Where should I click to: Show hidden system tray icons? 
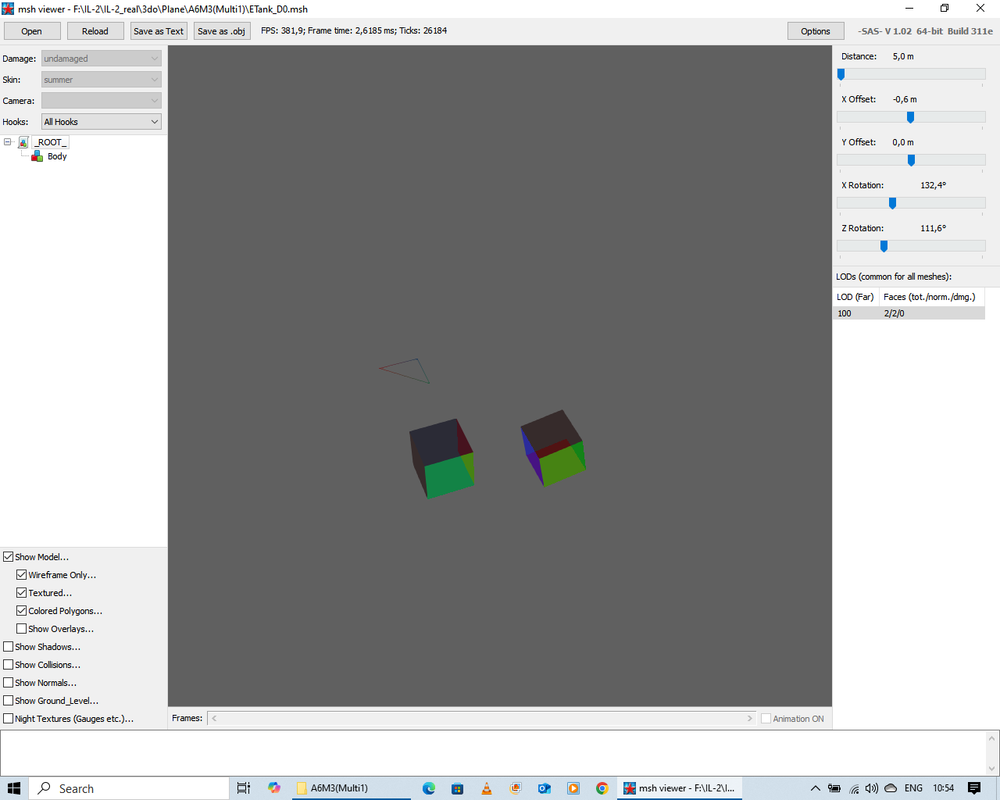tap(815, 789)
